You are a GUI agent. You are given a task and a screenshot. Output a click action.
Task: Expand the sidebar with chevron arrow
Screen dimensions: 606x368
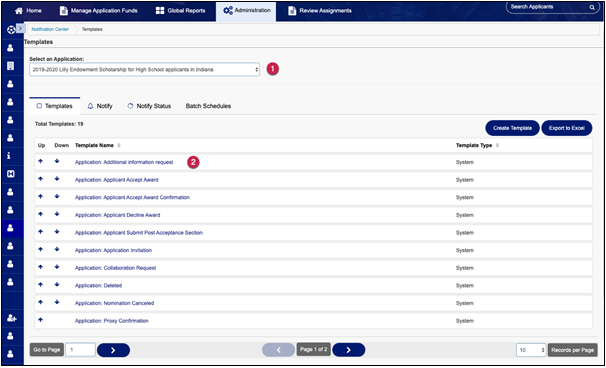pos(20,29)
